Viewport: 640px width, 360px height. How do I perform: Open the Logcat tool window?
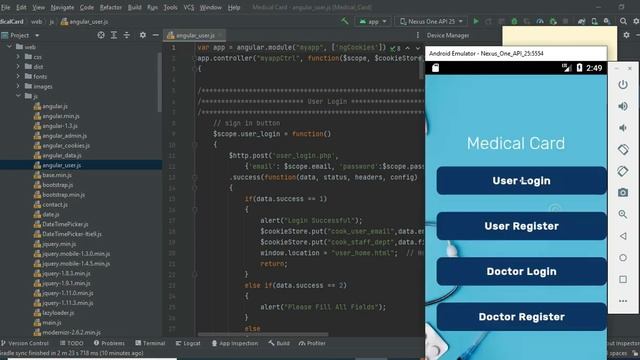(188, 343)
